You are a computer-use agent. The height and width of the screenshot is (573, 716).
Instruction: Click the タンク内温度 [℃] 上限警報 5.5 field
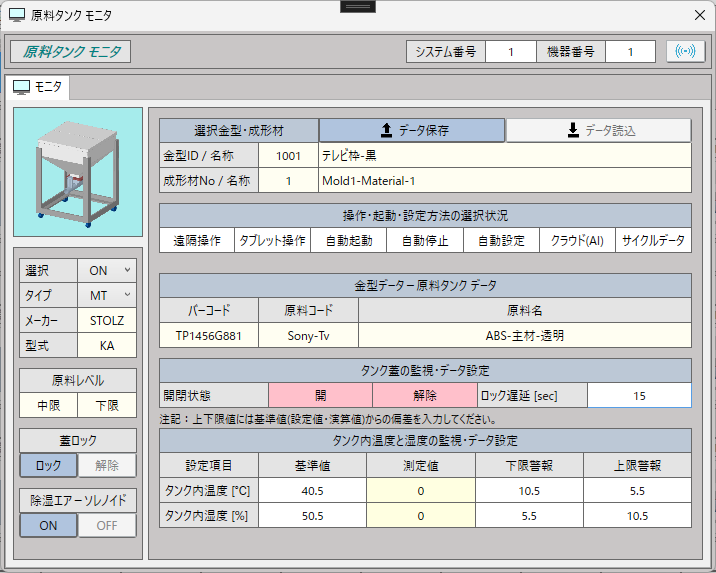pos(637,491)
